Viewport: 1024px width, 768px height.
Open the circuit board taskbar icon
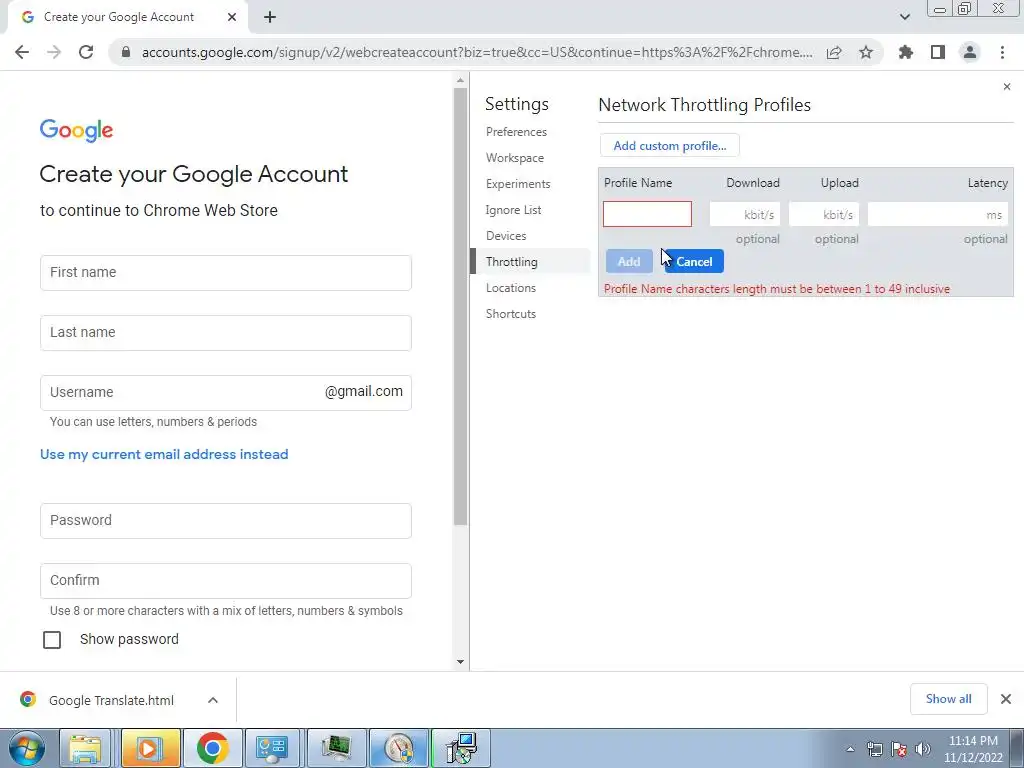(336, 748)
